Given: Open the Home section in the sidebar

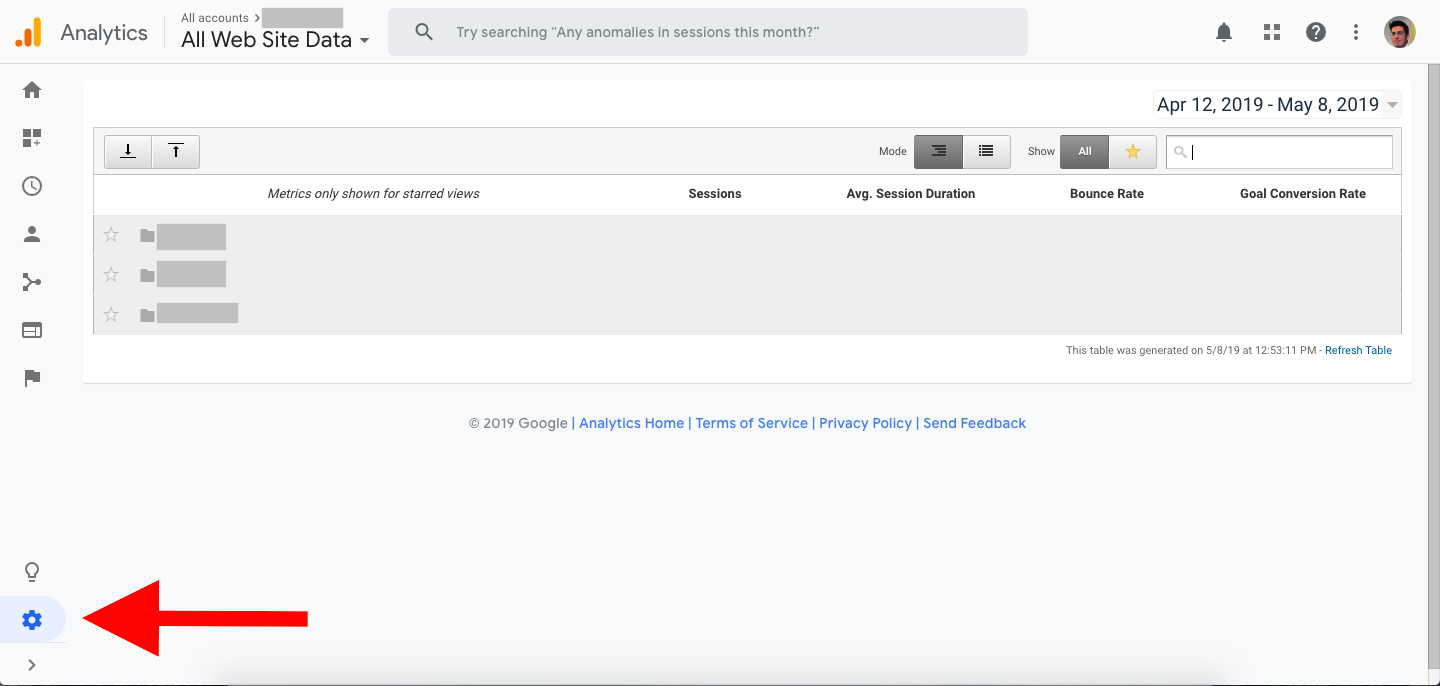Looking at the screenshot, I should click(31, 89).
